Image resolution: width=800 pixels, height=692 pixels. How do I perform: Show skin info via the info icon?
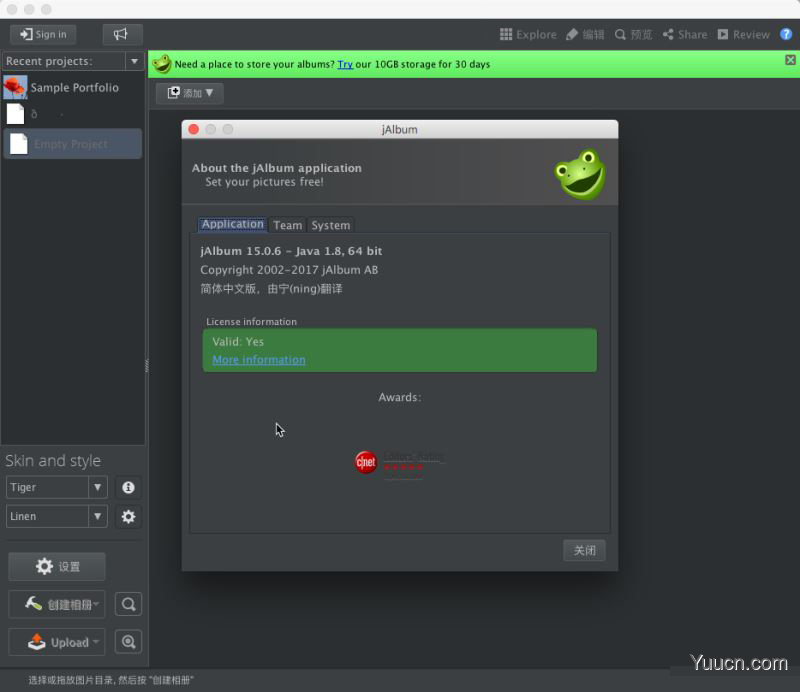(128, 487)
